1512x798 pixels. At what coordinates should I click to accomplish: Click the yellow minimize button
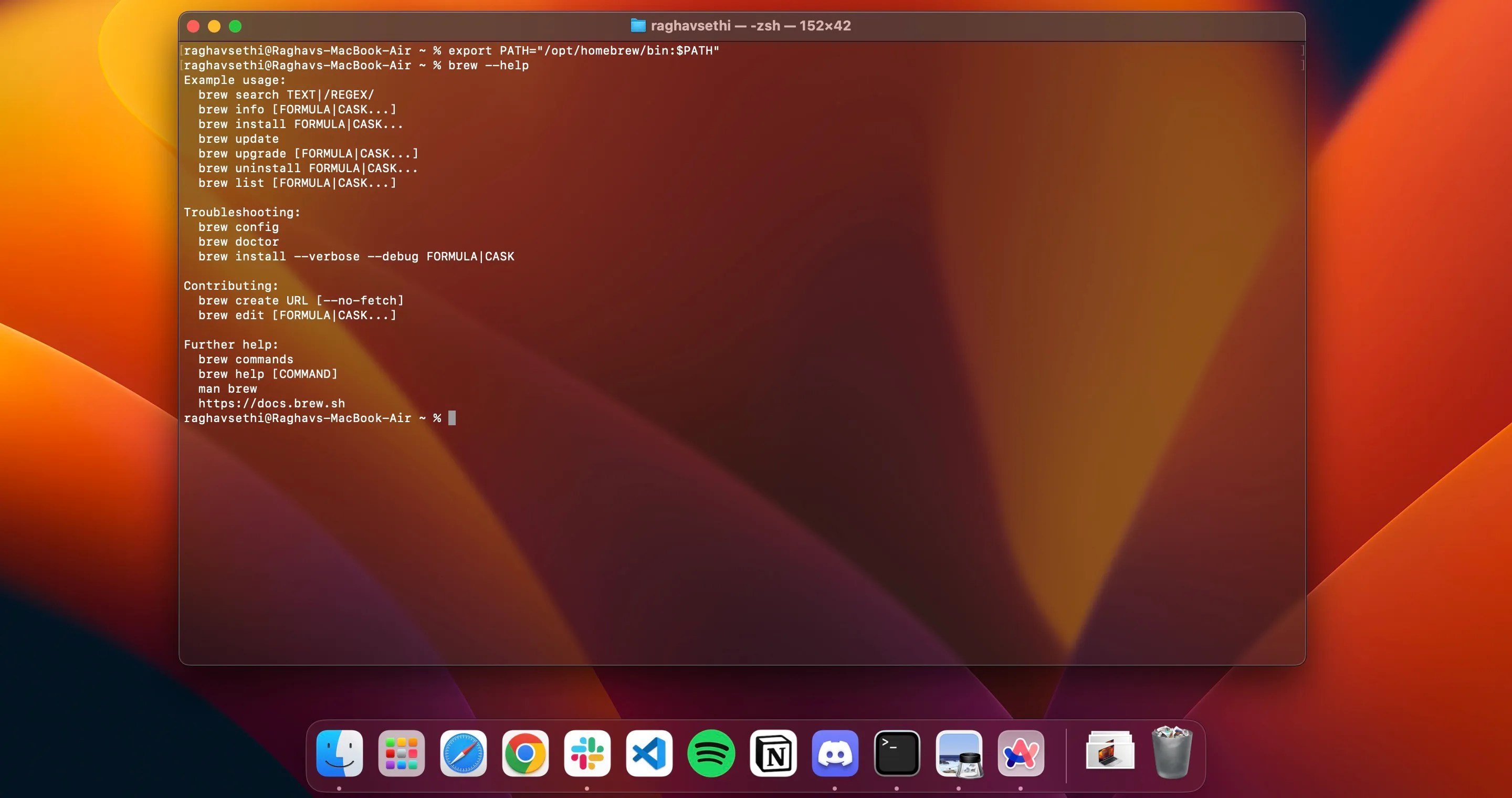pyautogui.click(x=214, y=26)
